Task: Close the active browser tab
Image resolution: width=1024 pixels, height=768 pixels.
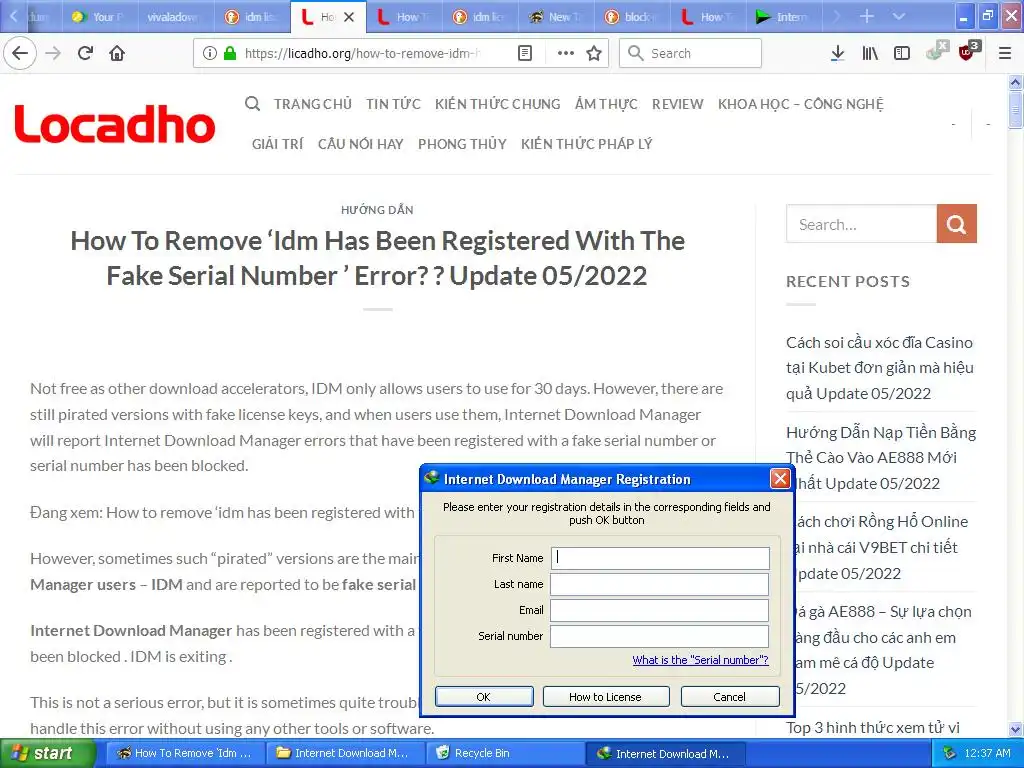Action: pos(349,17)
